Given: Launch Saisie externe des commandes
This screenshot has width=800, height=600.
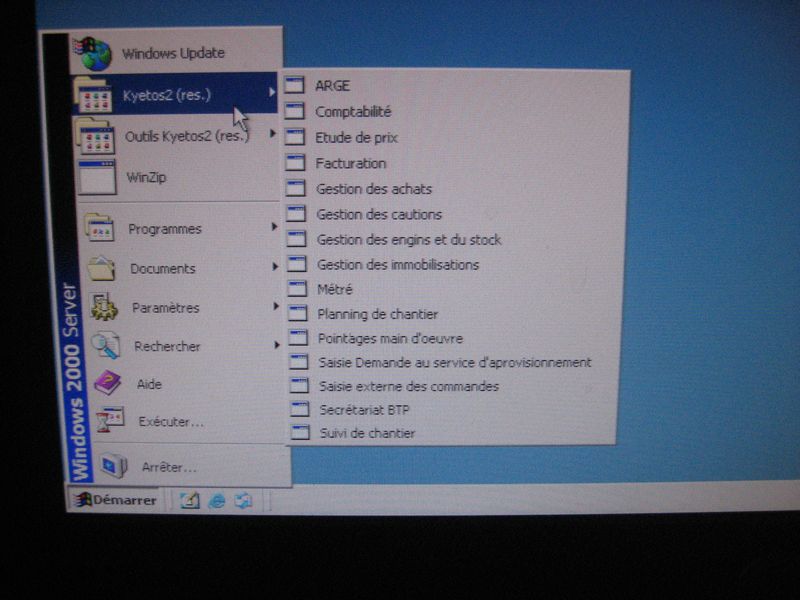Looking at the screenshot, I should [x=454, y=386].
